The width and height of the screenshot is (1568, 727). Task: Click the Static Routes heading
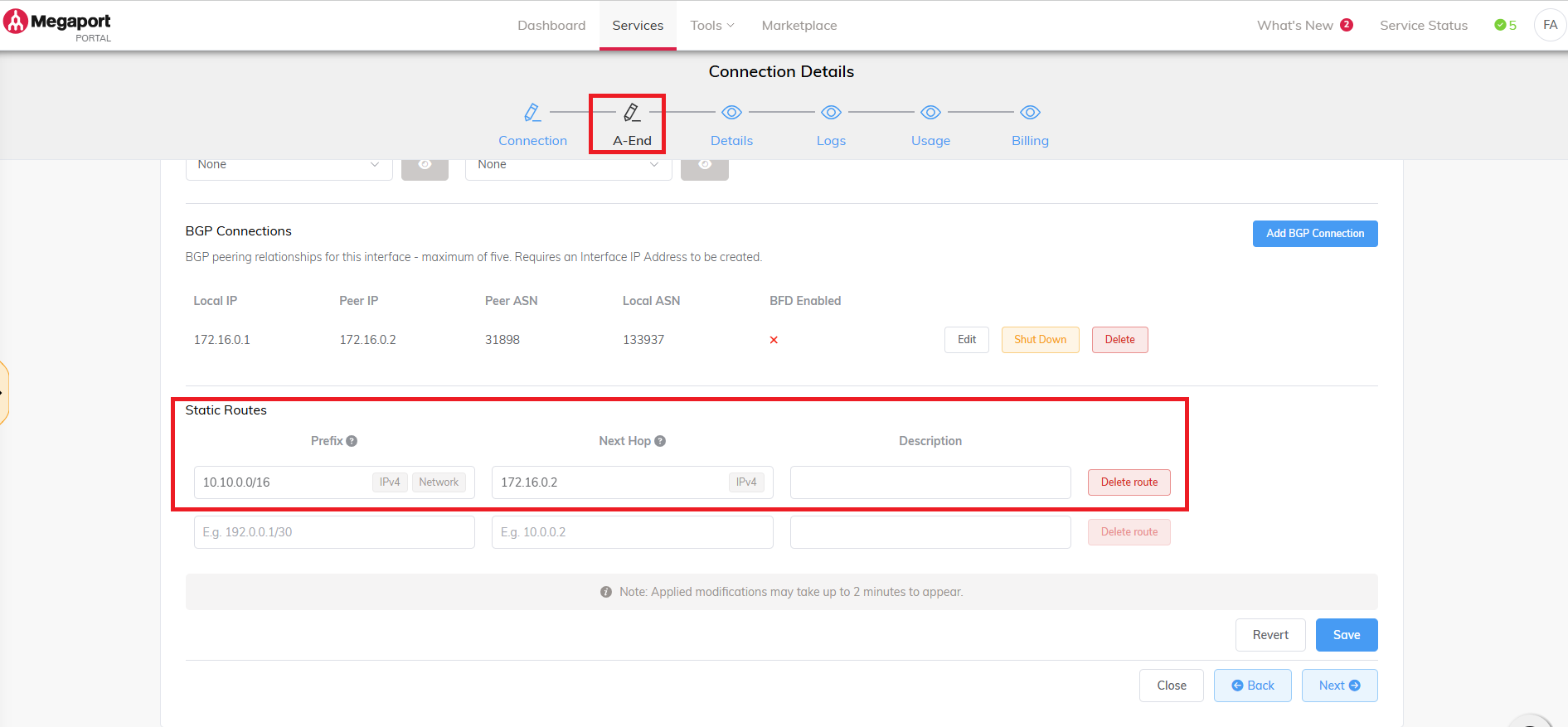[226, 410]
